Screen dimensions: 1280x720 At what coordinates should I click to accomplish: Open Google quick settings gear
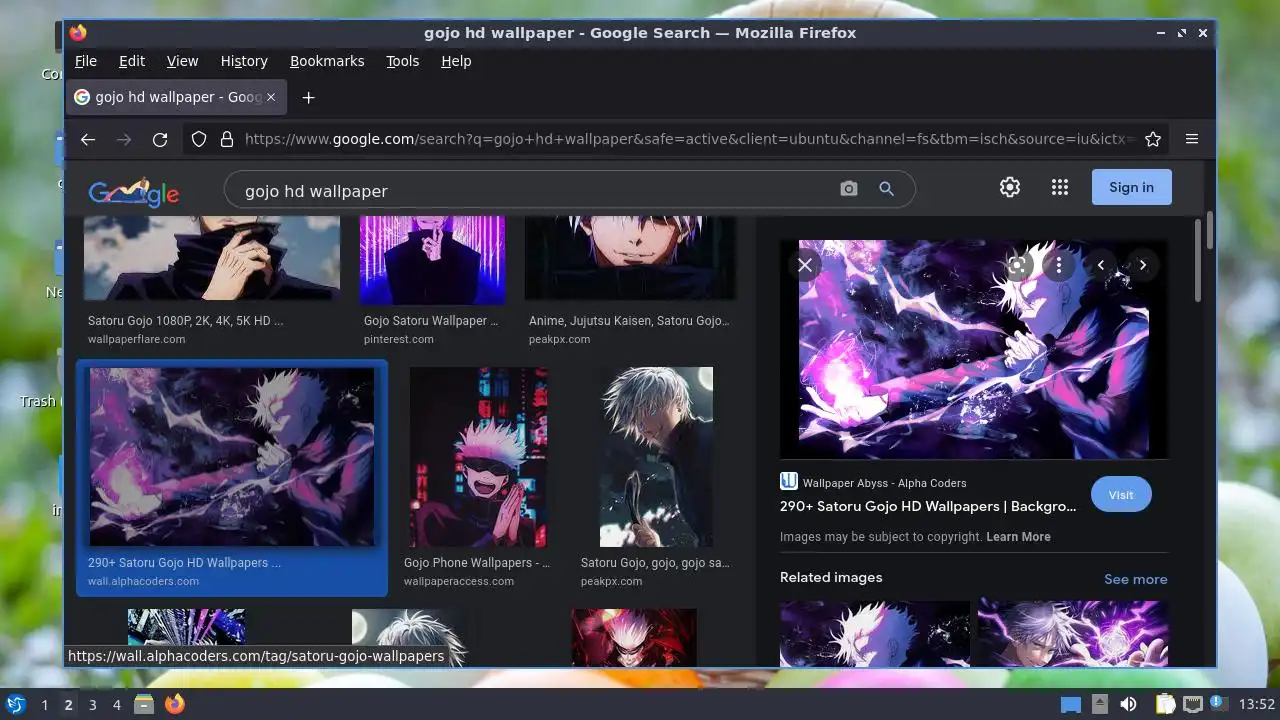point(1010,187)
